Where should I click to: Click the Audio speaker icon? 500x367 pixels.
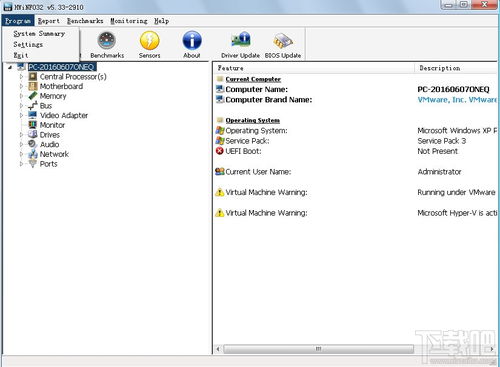32,144
